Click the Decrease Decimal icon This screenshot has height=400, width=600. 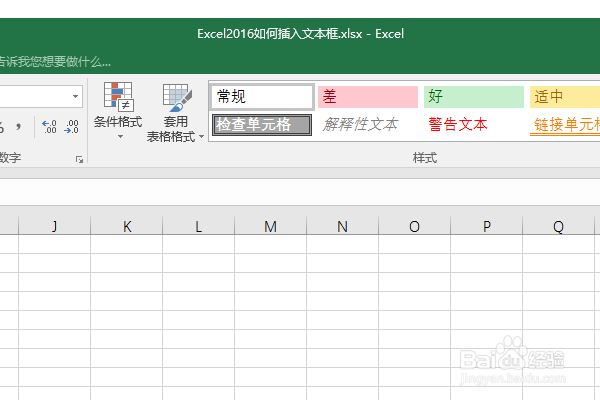click(72, 127)
